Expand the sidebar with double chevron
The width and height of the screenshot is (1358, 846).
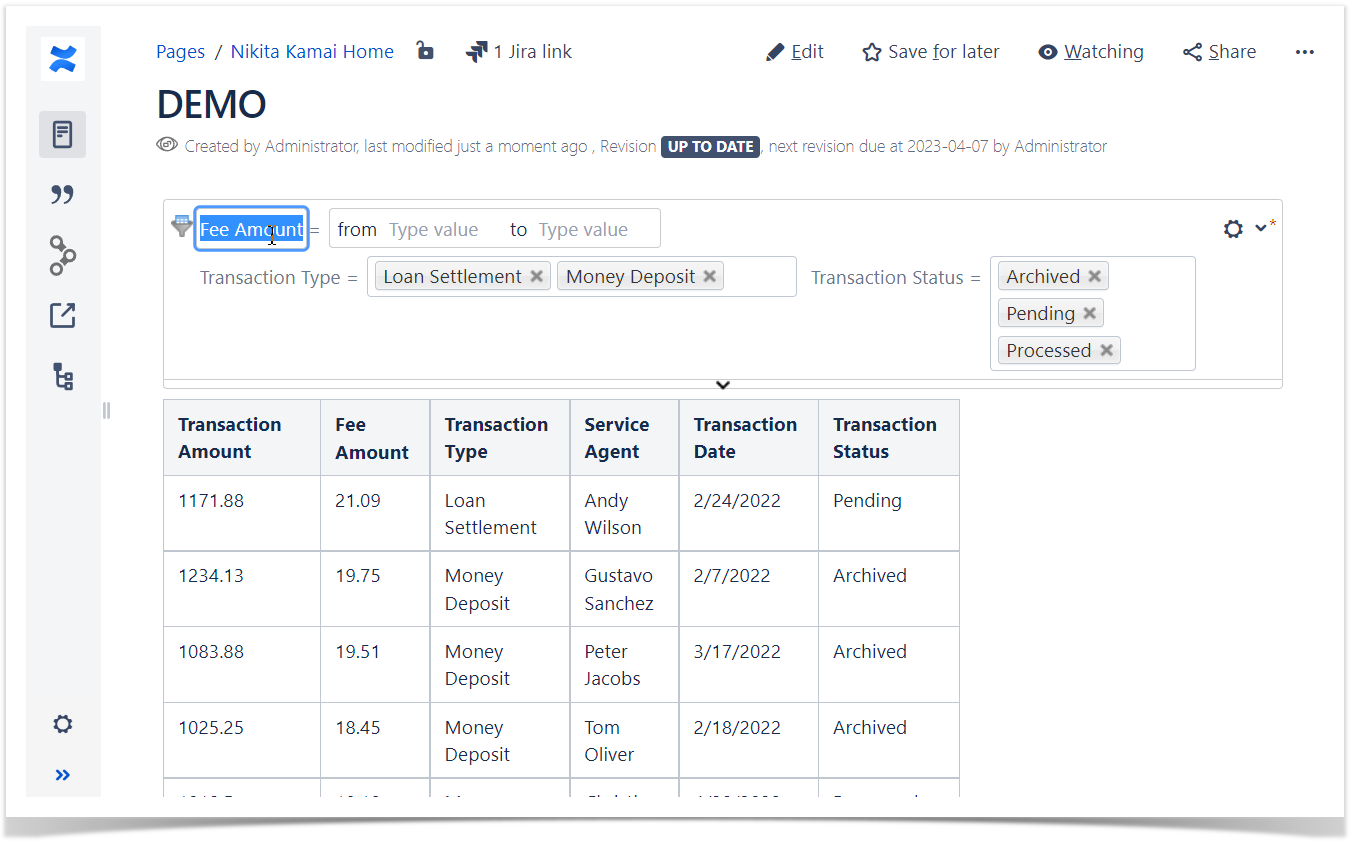(x=62, y=775)
